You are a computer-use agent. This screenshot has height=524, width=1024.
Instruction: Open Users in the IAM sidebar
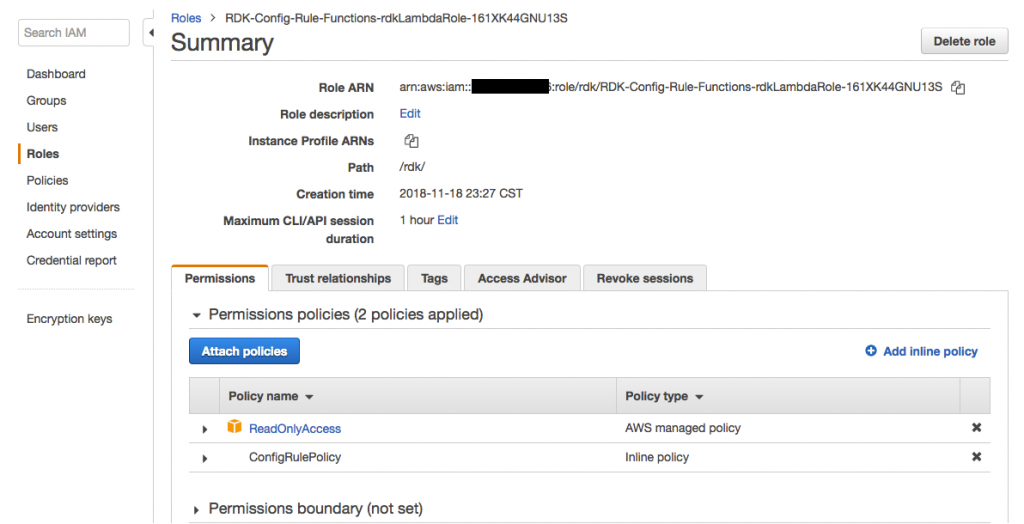point(42,127)
